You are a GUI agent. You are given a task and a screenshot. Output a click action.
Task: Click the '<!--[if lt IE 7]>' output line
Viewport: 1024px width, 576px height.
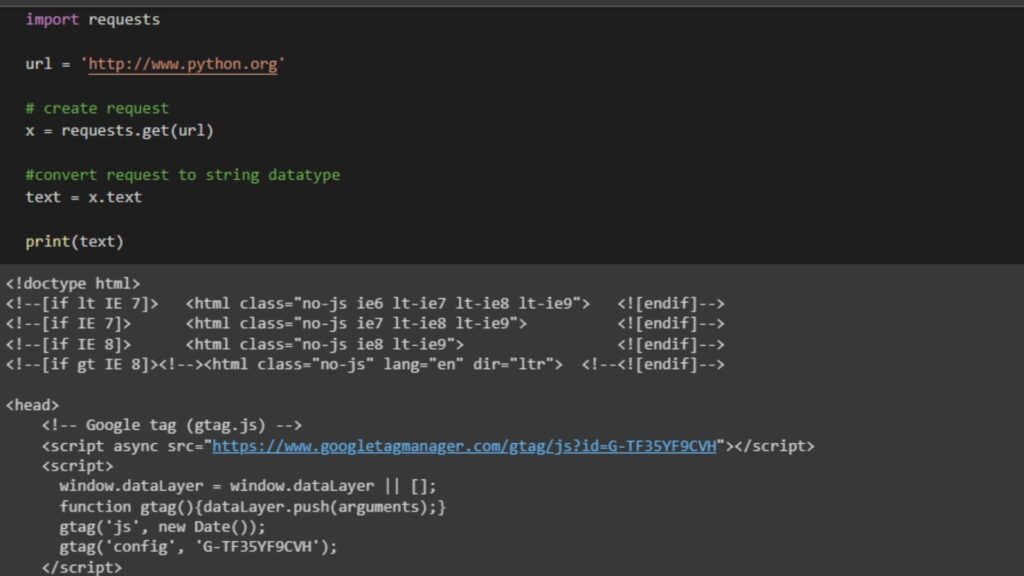click(365, 304)
